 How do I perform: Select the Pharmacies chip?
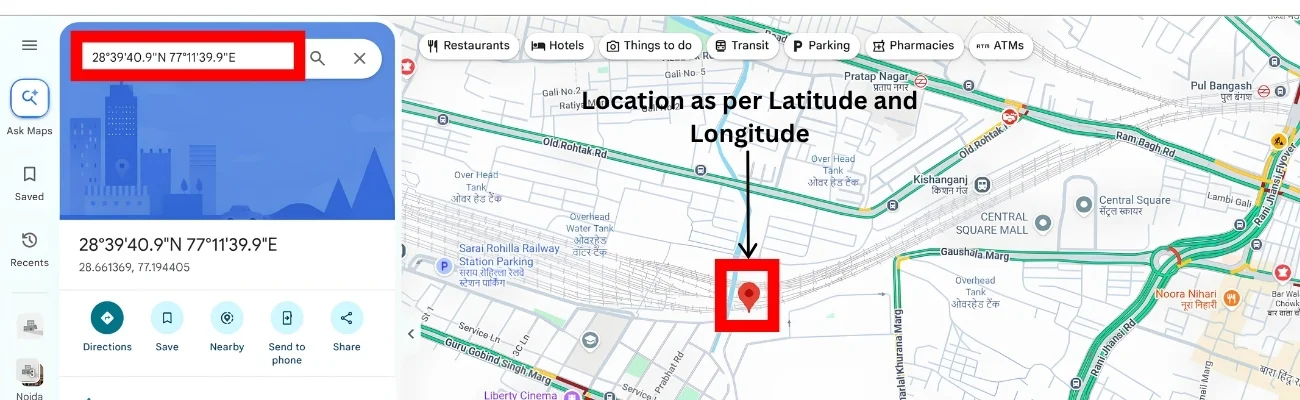tap(913, 46)
